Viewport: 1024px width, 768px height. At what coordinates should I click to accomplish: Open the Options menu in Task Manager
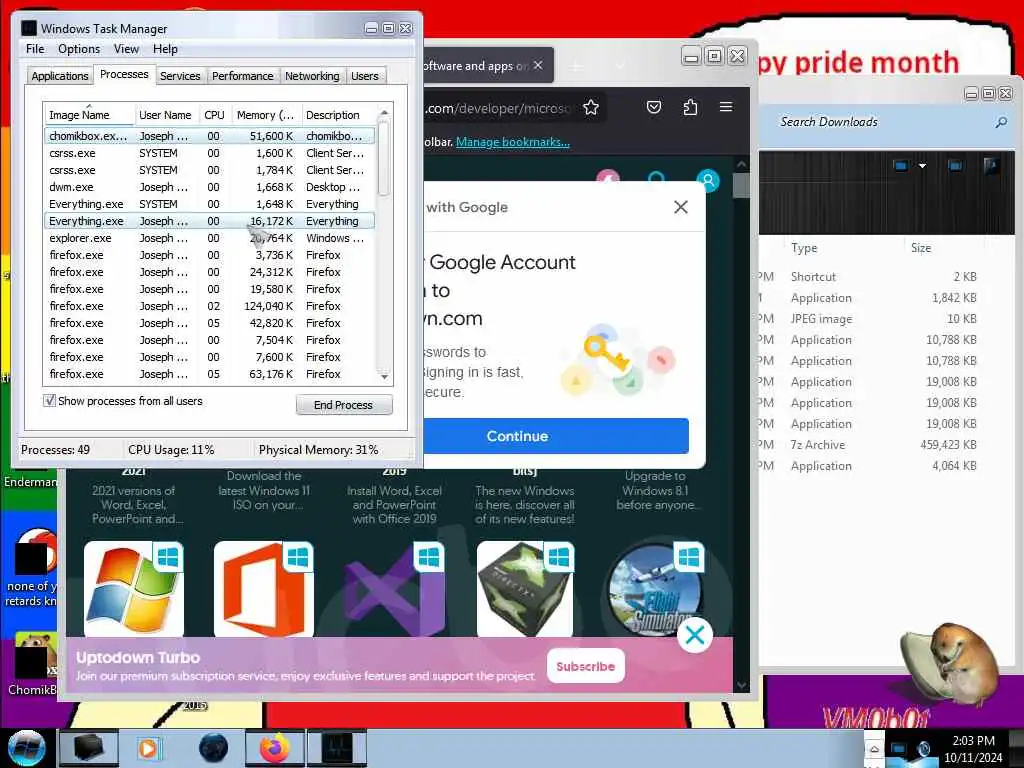point(79,49)
